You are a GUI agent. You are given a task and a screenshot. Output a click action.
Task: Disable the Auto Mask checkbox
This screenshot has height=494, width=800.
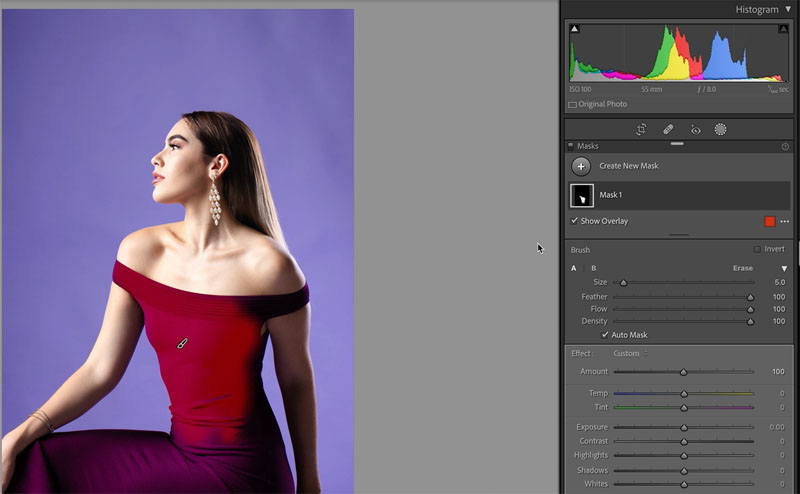605,335
